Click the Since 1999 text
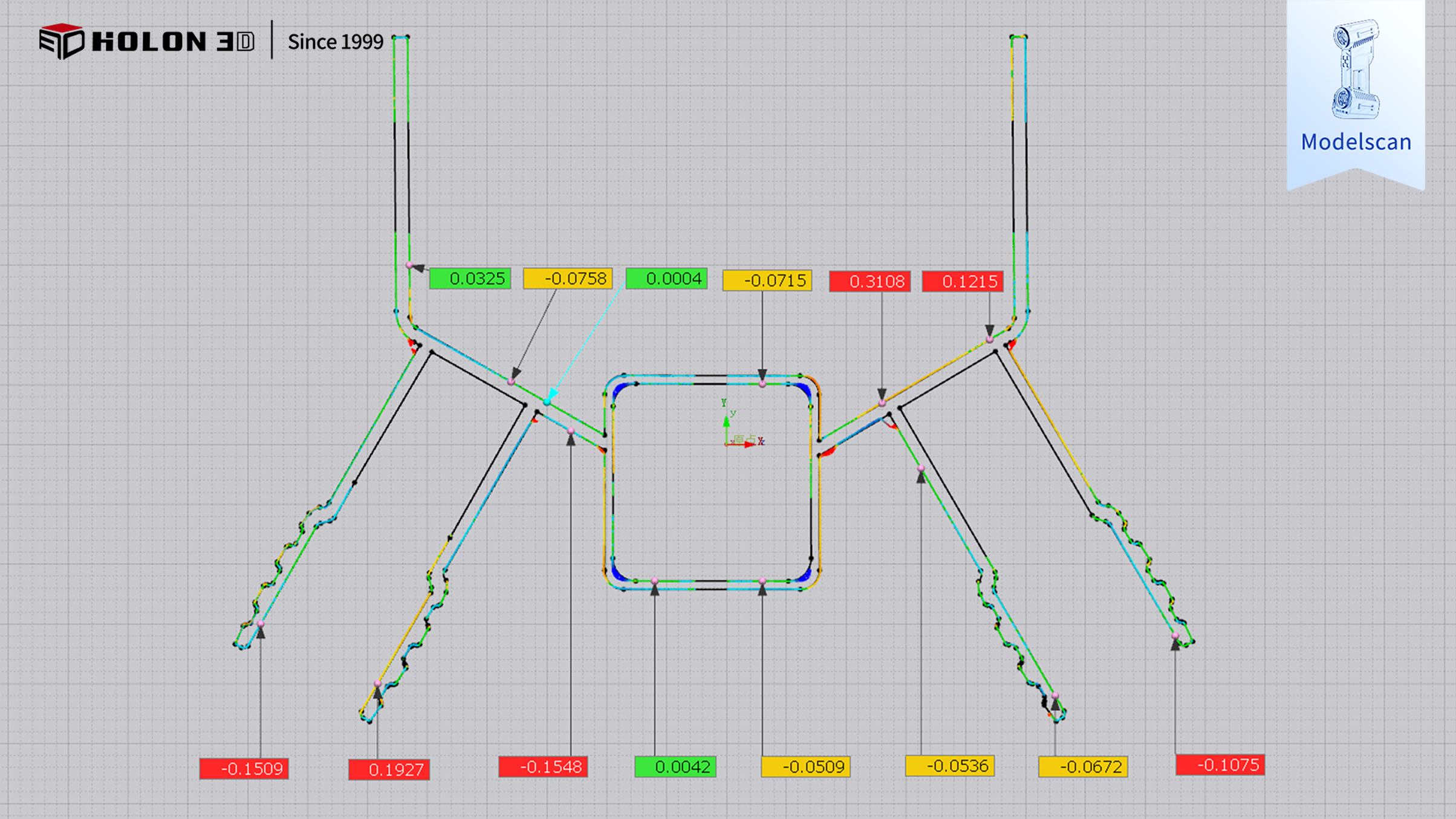This screenshot has width=1456, height=819. (x=335, y=42)
